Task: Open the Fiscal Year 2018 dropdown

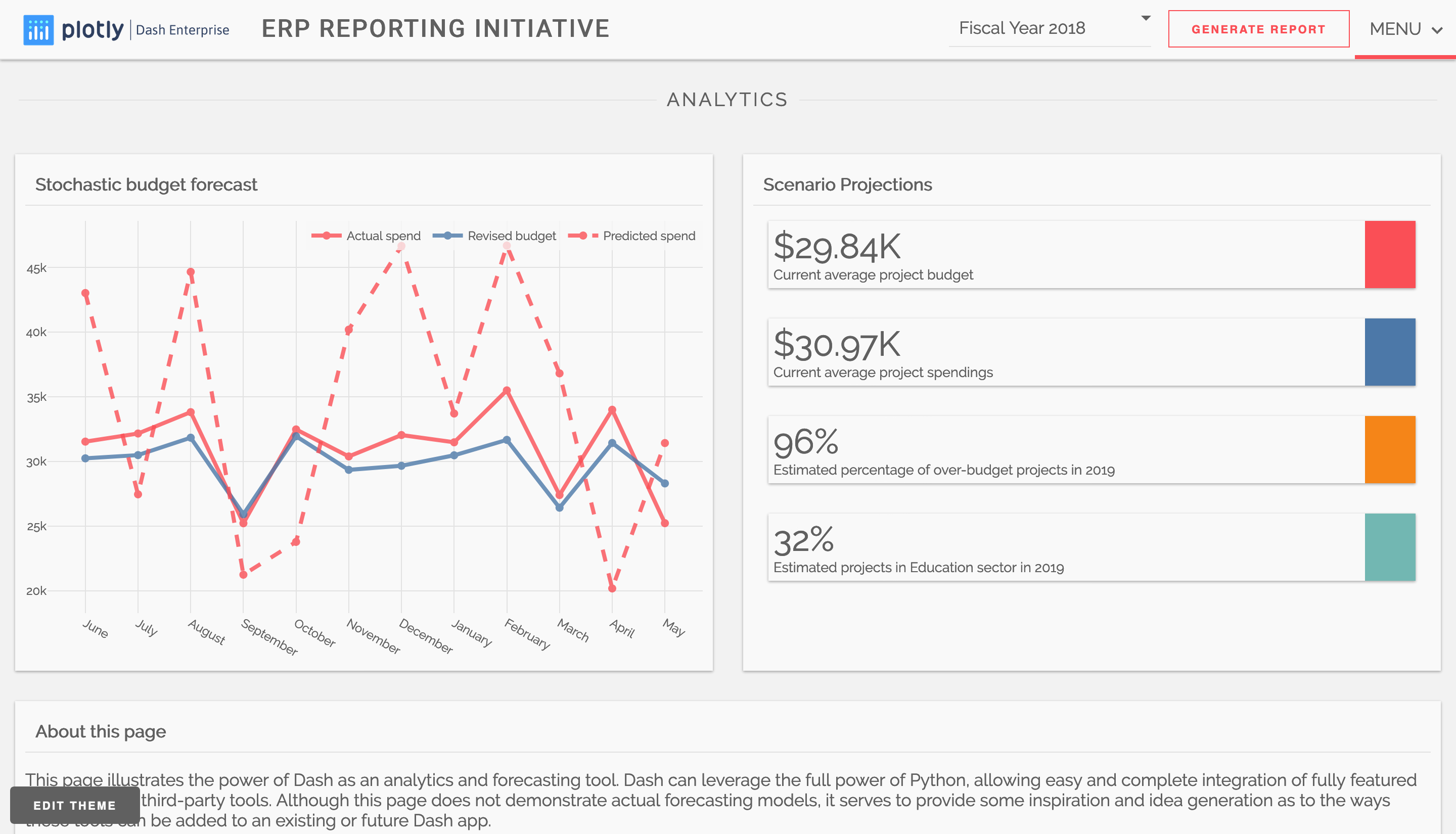Action: (1022, 29)
